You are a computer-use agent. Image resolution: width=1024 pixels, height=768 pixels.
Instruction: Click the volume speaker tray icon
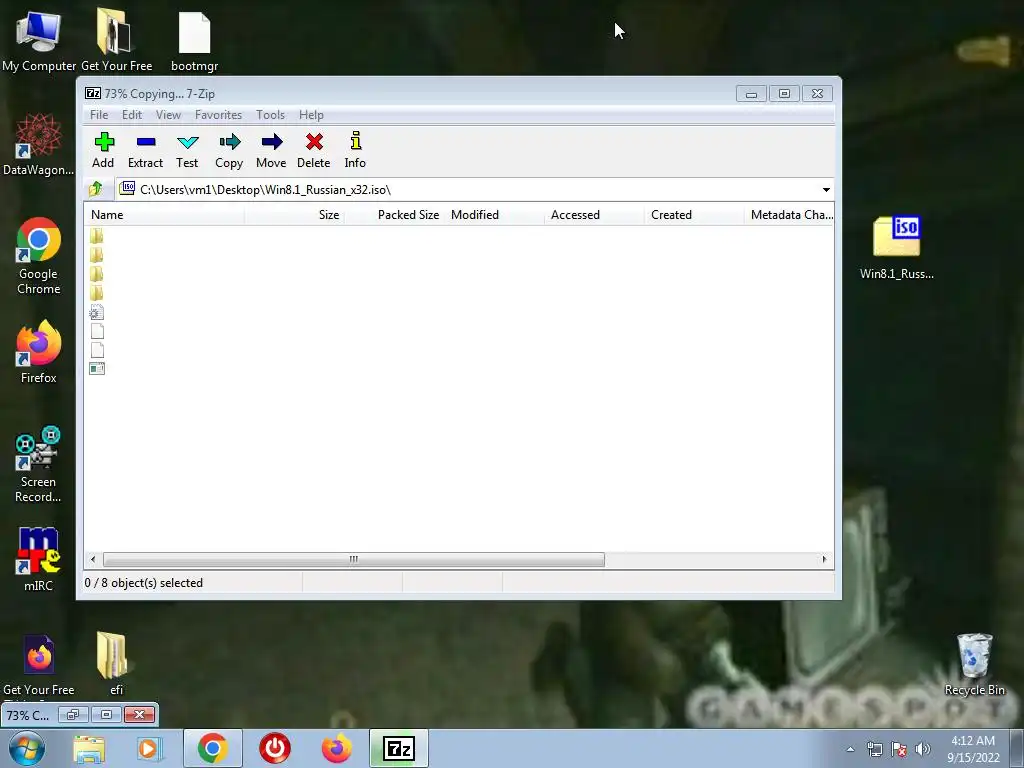point(923,749)
